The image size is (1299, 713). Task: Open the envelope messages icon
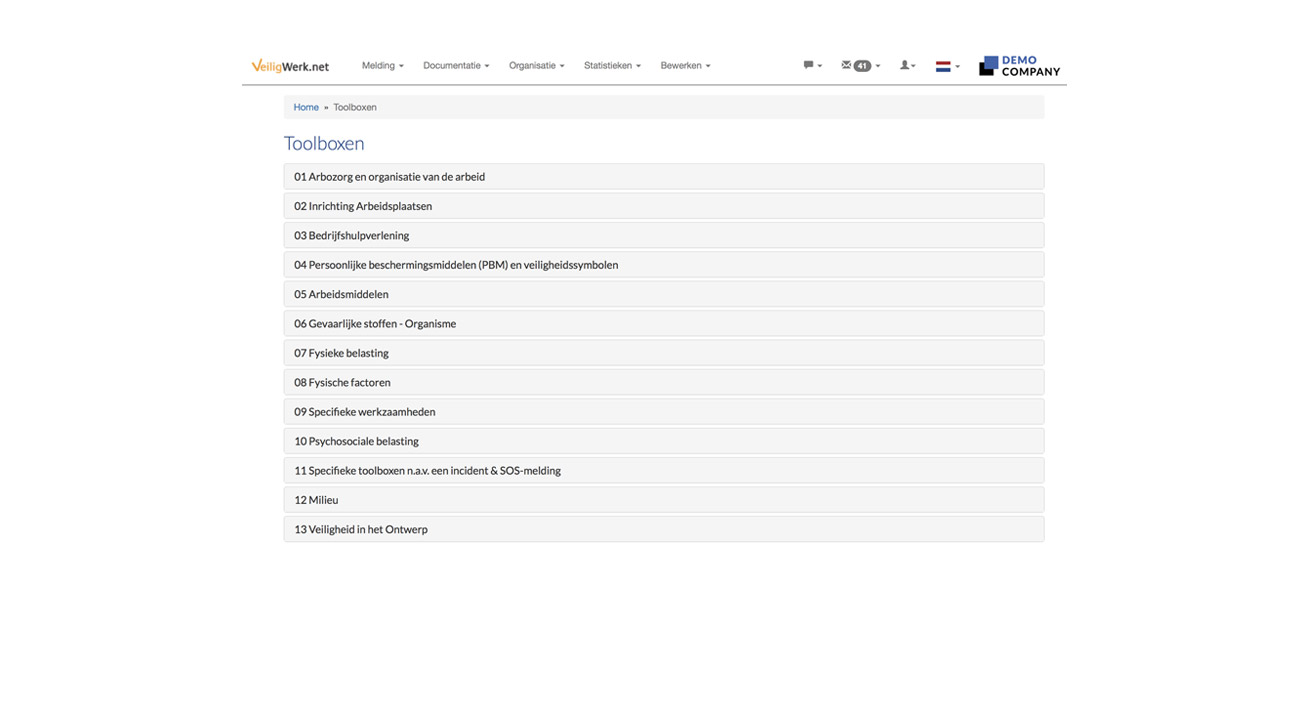coord(846,66)
